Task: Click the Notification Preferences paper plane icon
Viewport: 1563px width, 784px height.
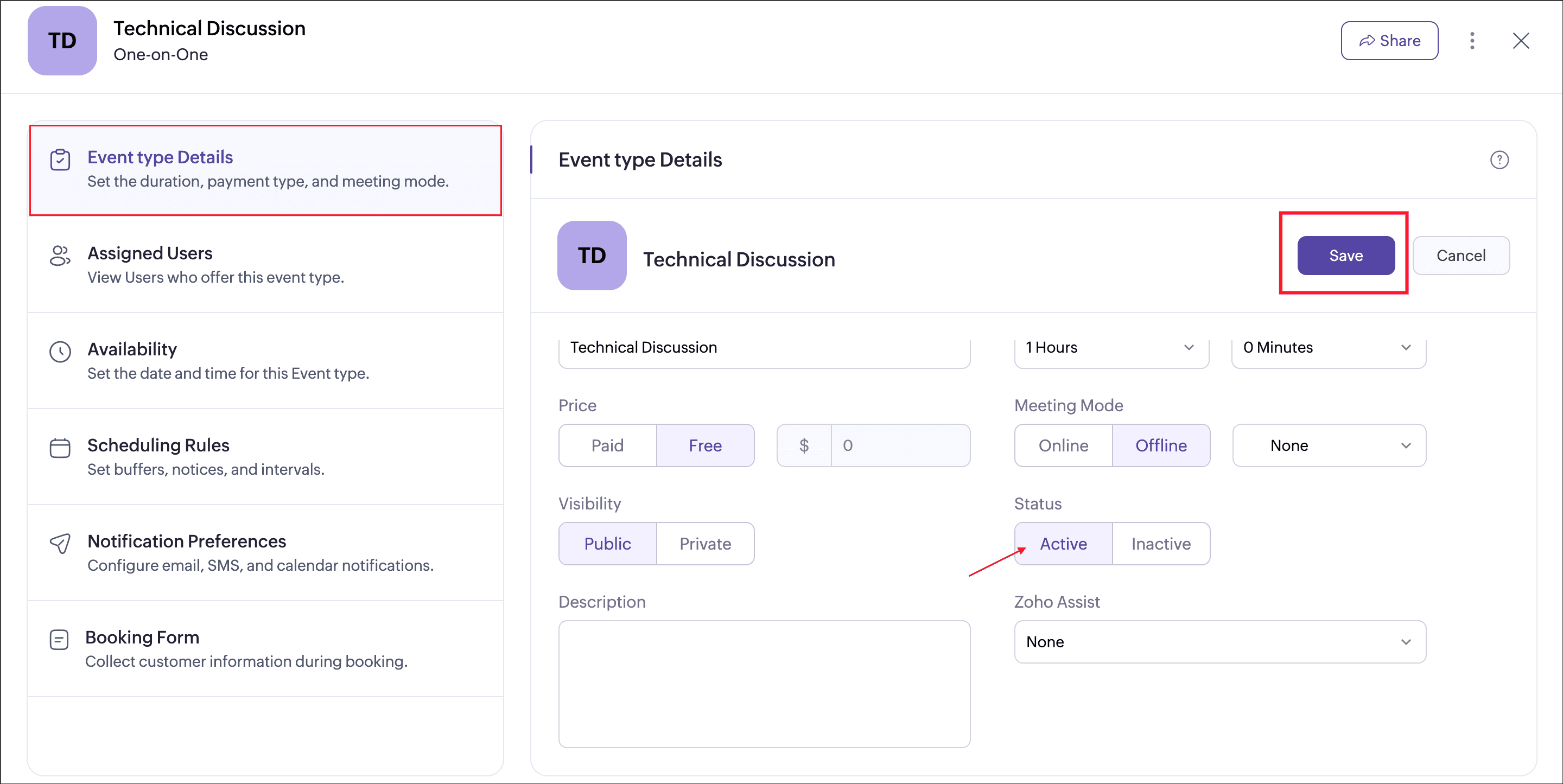Action: 60,543
